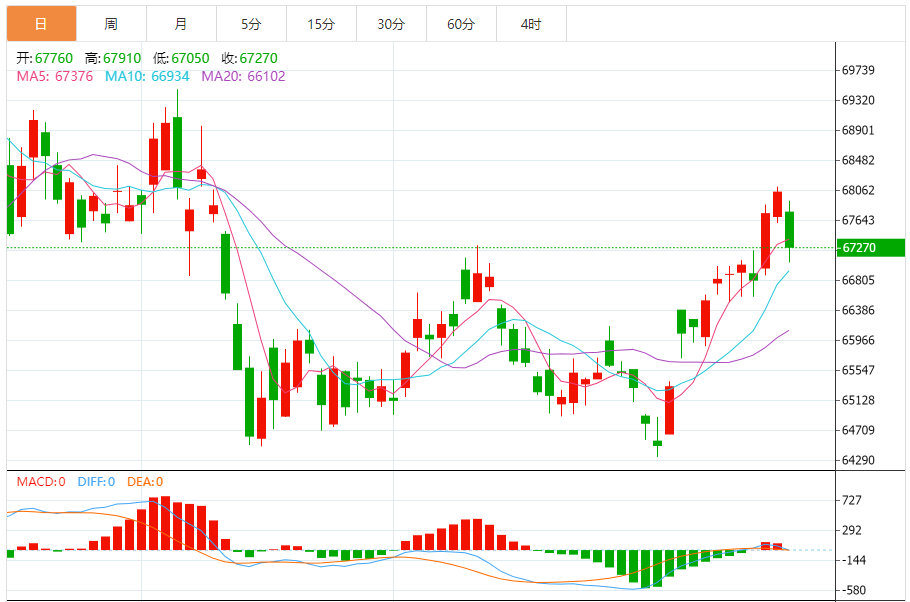Click the 68482 price axis label

[858, 160]
